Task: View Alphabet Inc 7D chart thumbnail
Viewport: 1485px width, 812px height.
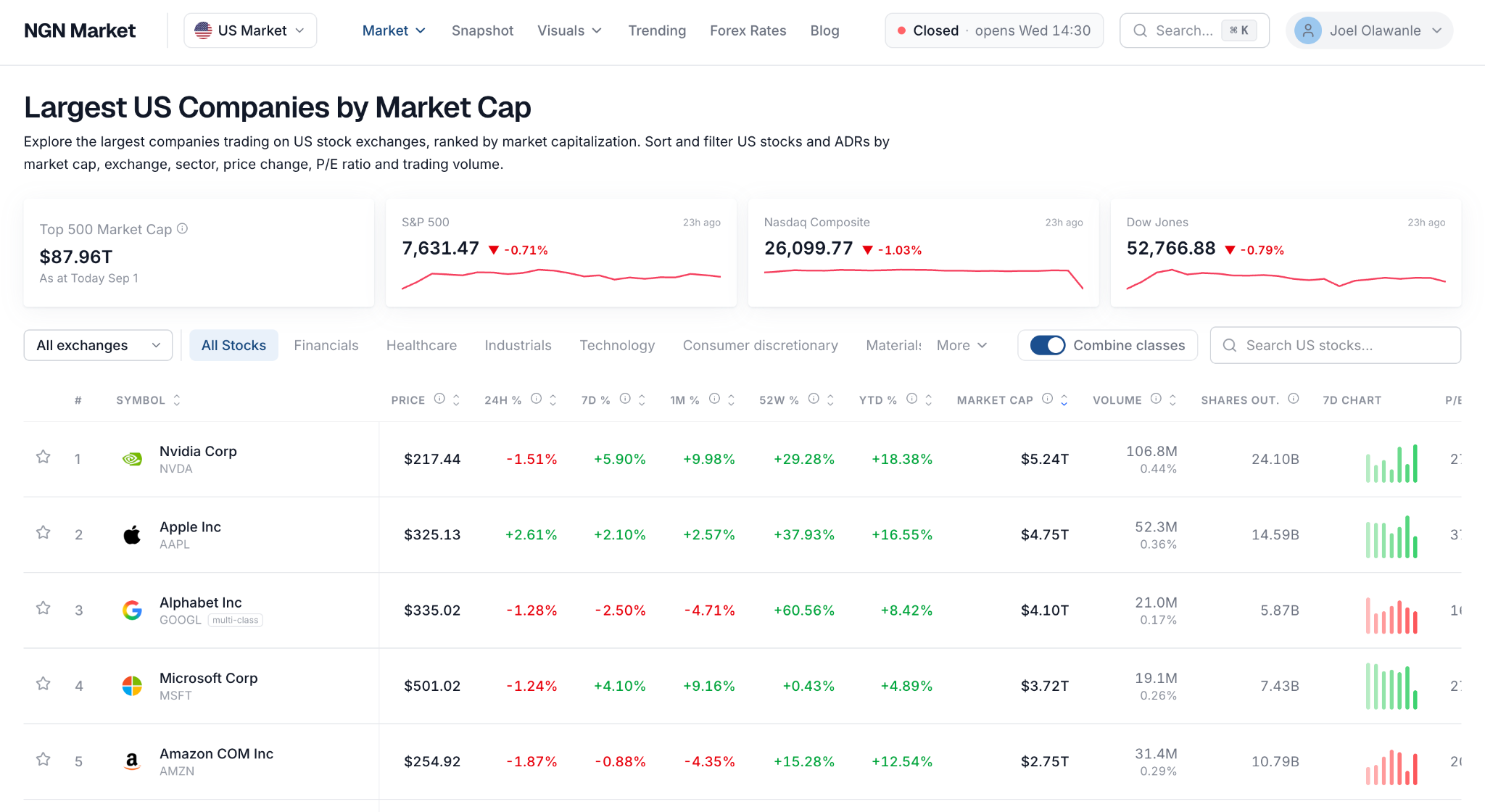Action: click(x=1391, y=616)
